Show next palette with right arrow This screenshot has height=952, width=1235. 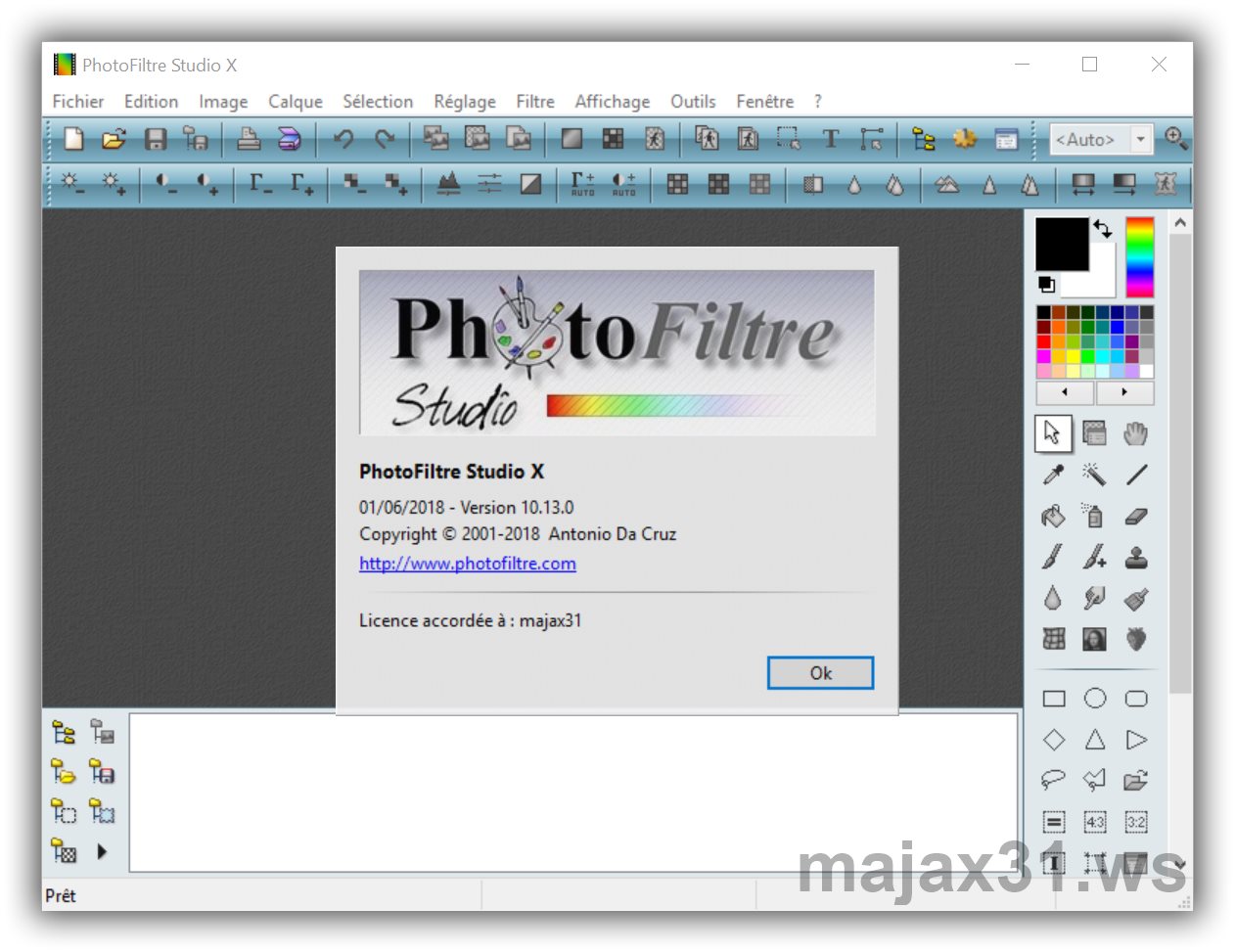tap(1124, 392)
